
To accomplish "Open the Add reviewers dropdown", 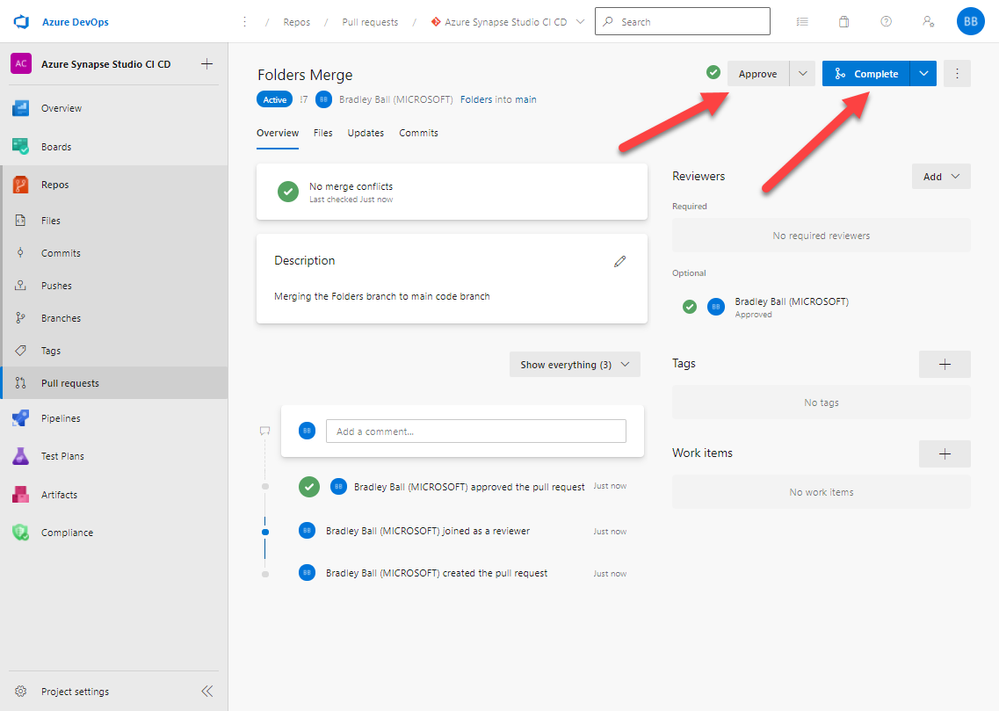I will (941, 176).
